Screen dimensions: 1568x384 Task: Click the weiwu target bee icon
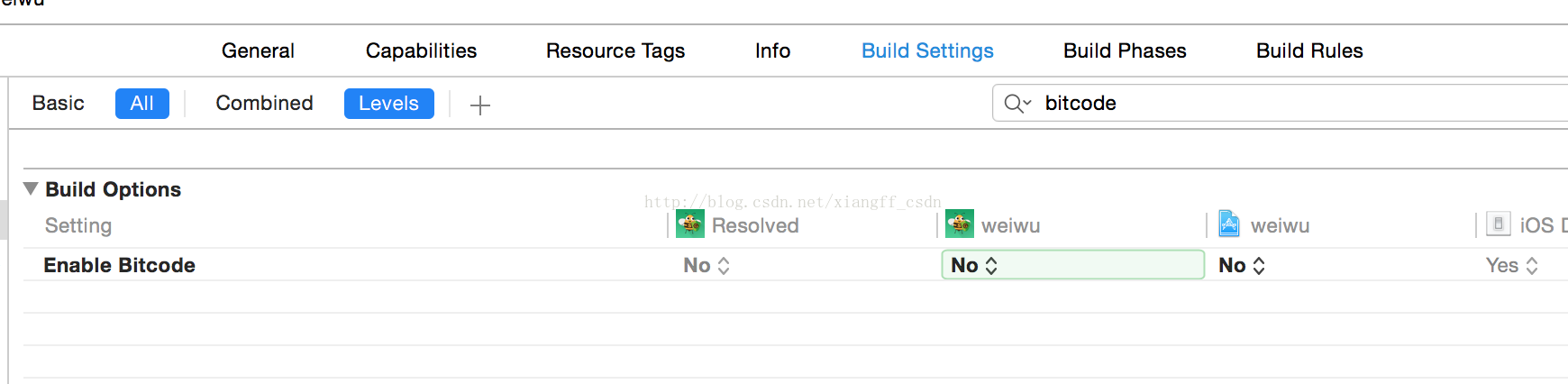point(960,224)
